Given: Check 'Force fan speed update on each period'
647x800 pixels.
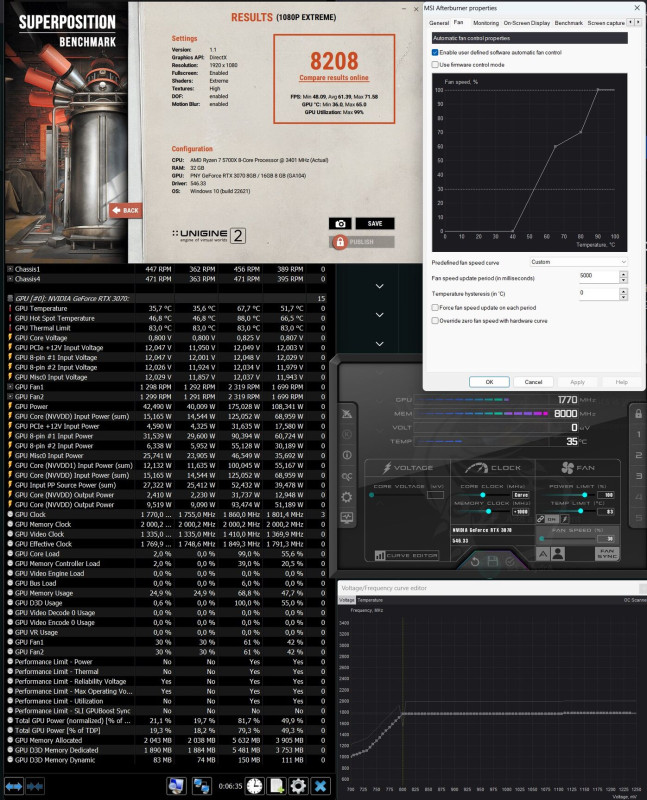Looking at the screenshot, I should coord(435,308).
